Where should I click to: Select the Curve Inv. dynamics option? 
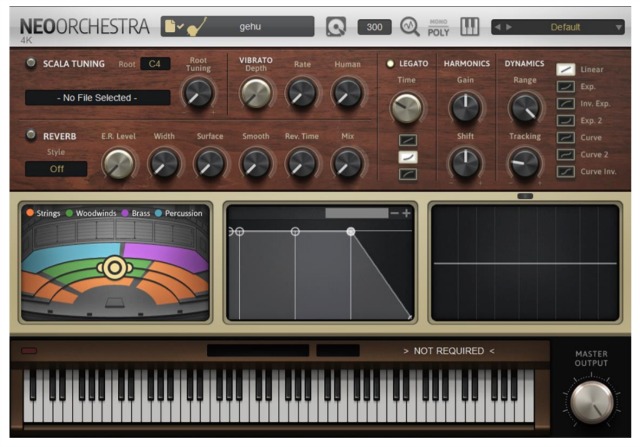point(566,171)
